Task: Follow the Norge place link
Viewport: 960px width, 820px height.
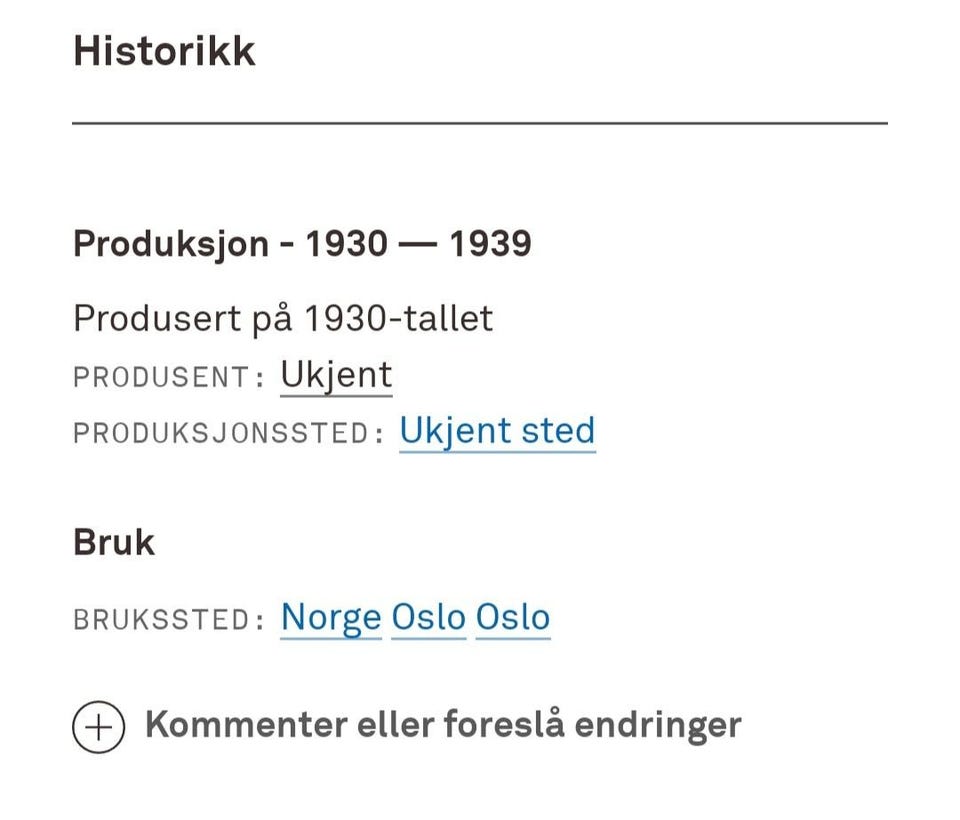Action: point(331,617)
